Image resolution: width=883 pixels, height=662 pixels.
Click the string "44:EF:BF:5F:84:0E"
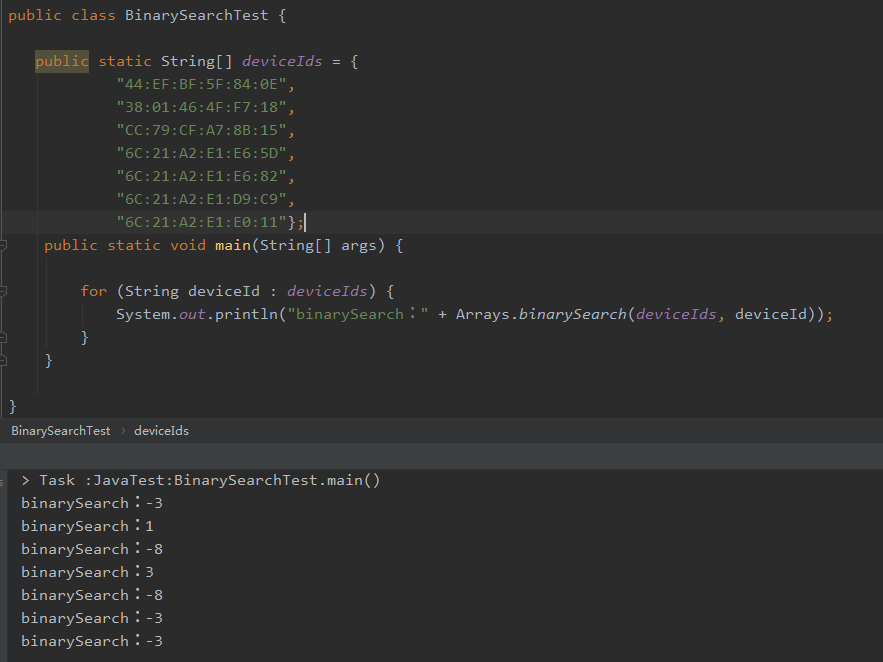[x=202, y=84]
